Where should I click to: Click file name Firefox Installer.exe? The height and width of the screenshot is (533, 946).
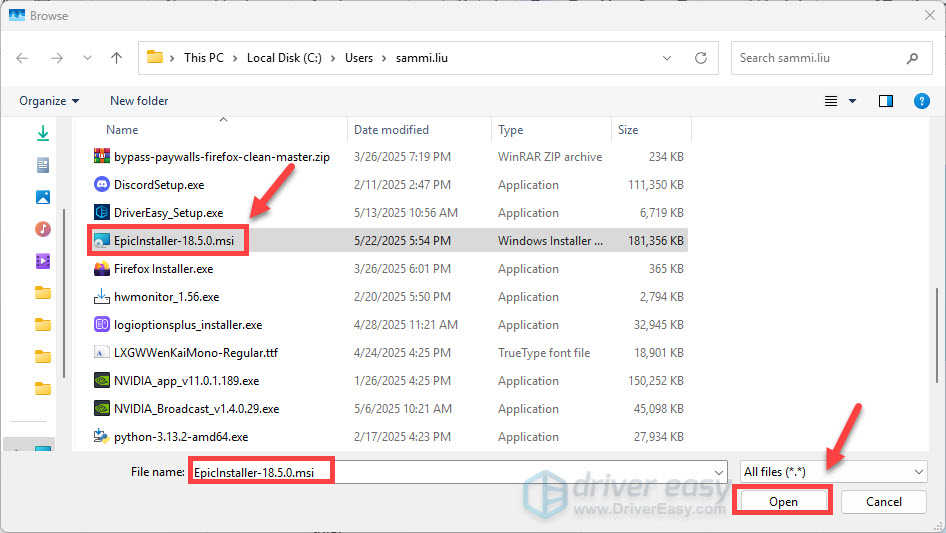pyautogui.click(x=163, y=269)
